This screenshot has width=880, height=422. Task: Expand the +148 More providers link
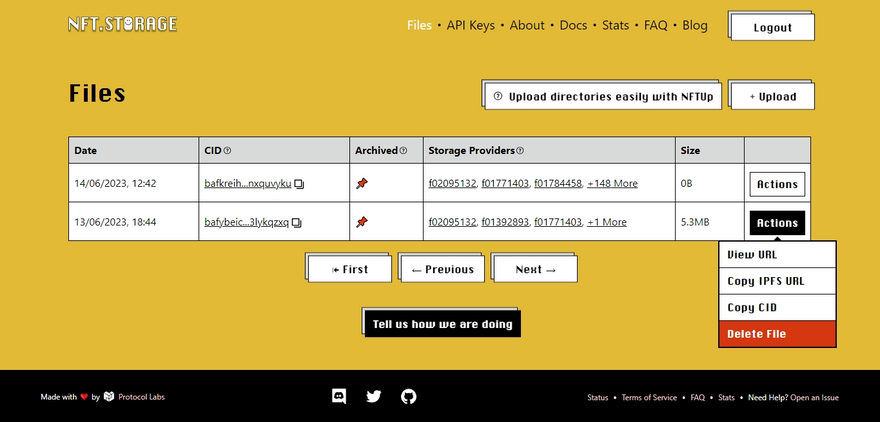612,184
